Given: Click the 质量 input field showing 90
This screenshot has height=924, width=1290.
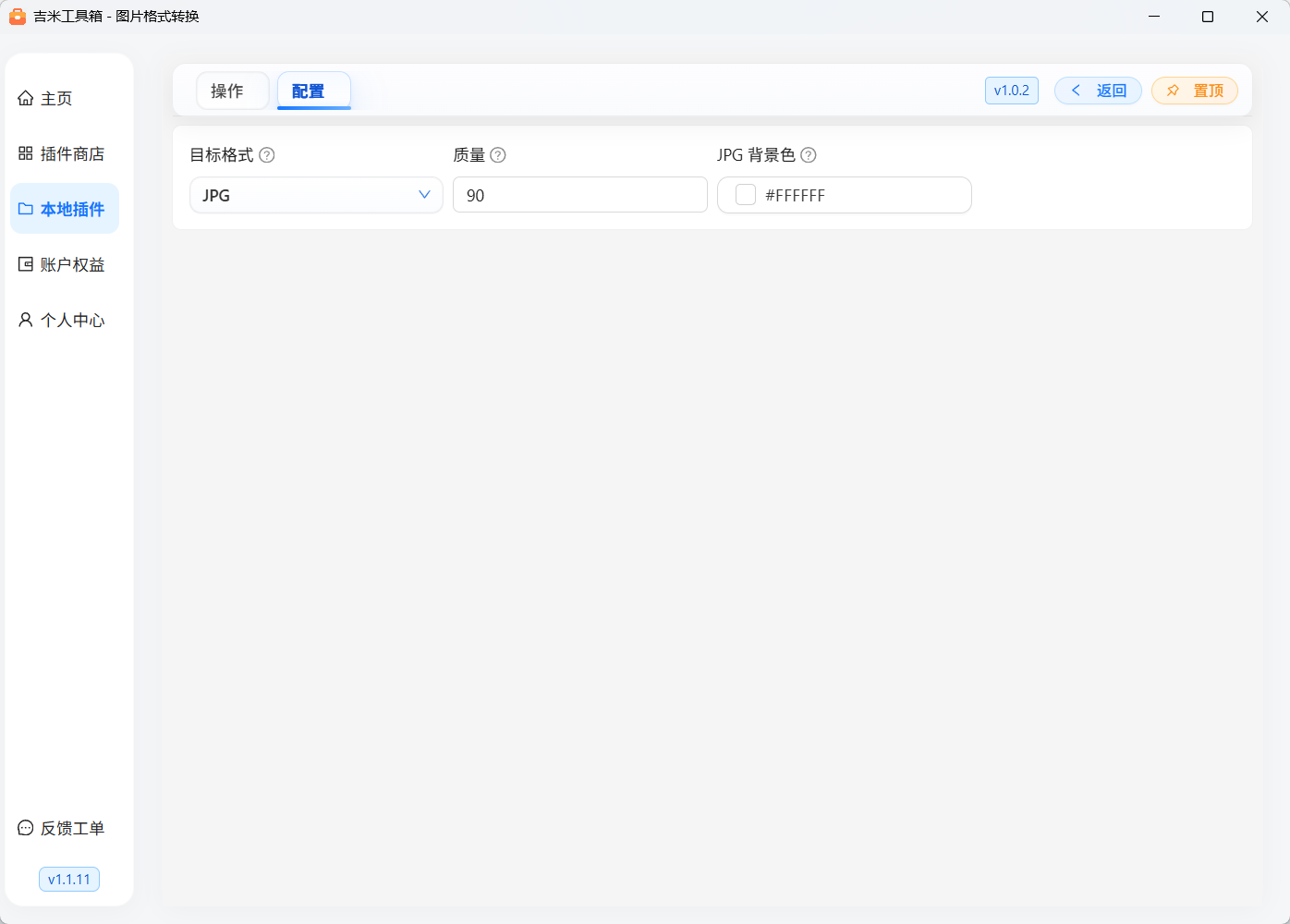Looking at the screenshot, I should pos(580,195).
